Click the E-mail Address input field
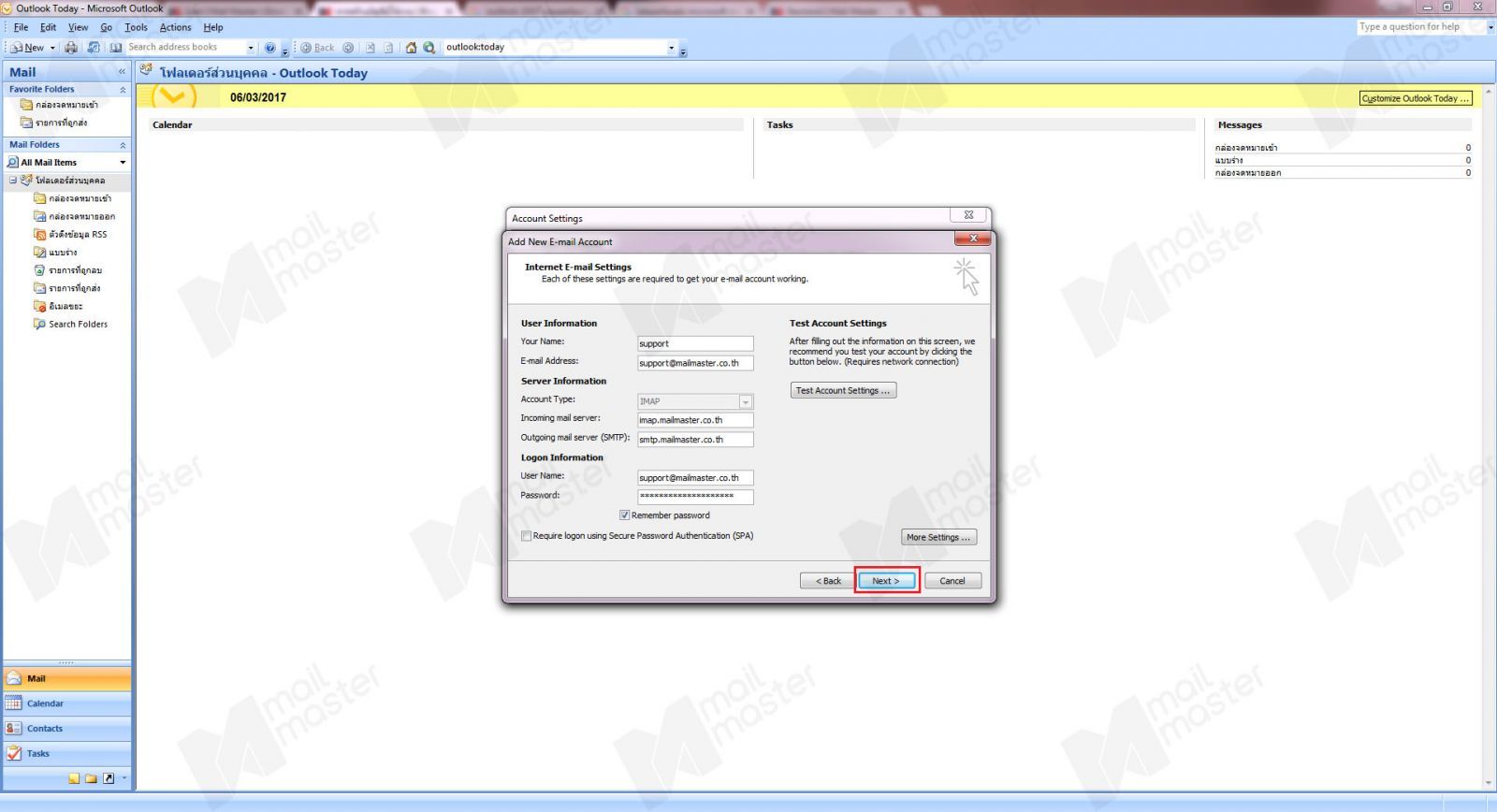 point(695,363)
